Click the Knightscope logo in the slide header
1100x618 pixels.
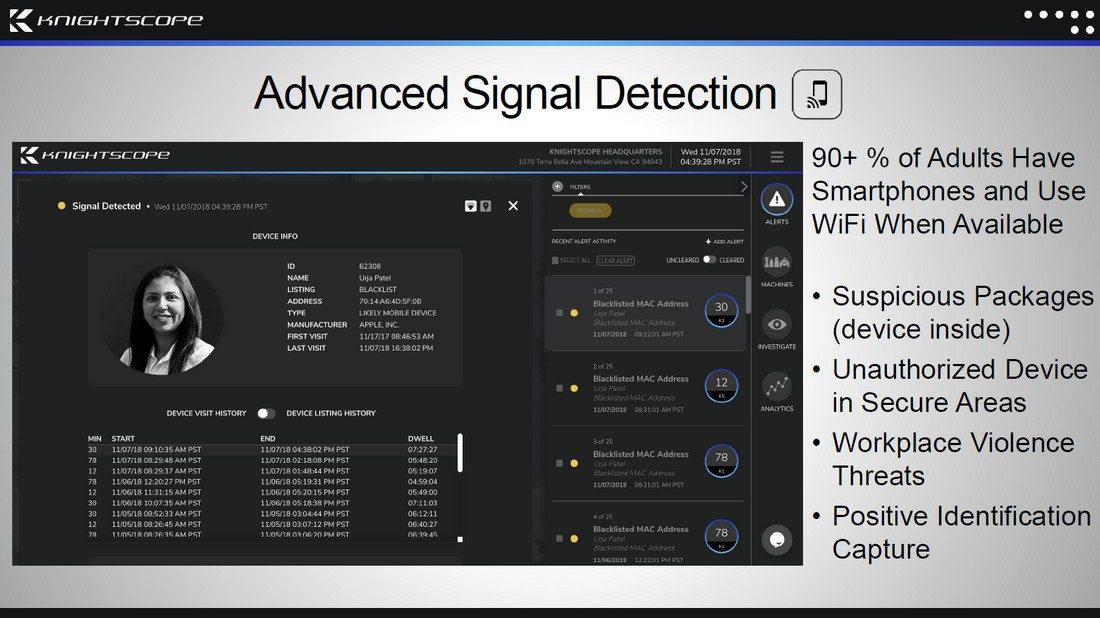click(106, 20)
